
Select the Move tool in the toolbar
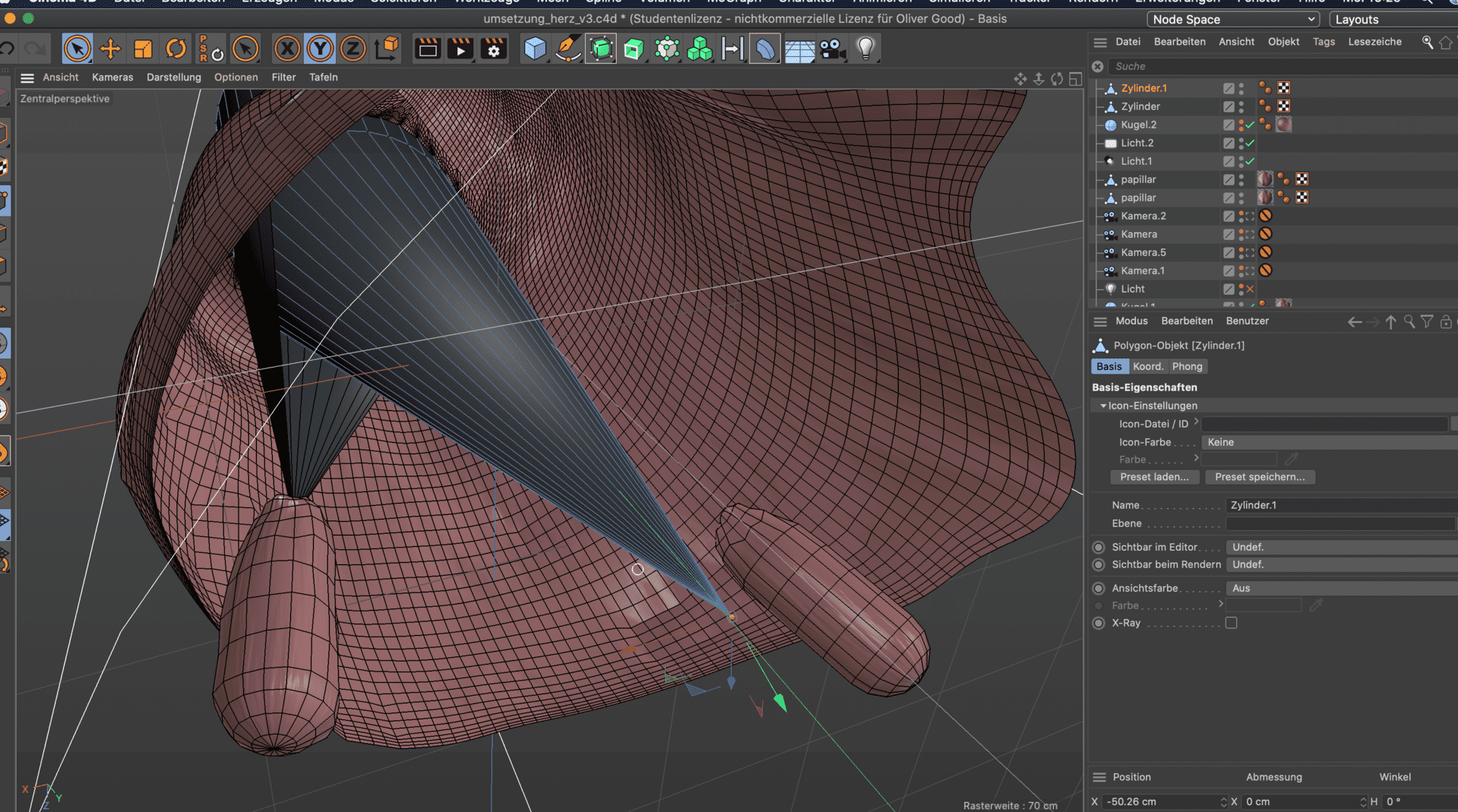point(110,49)
